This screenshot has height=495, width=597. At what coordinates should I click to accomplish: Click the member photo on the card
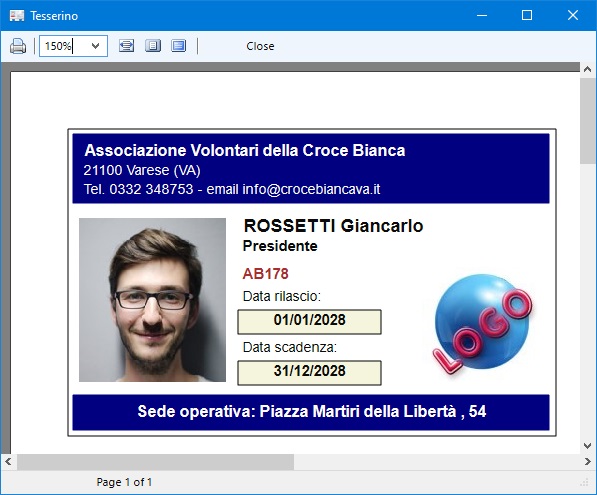152,300
